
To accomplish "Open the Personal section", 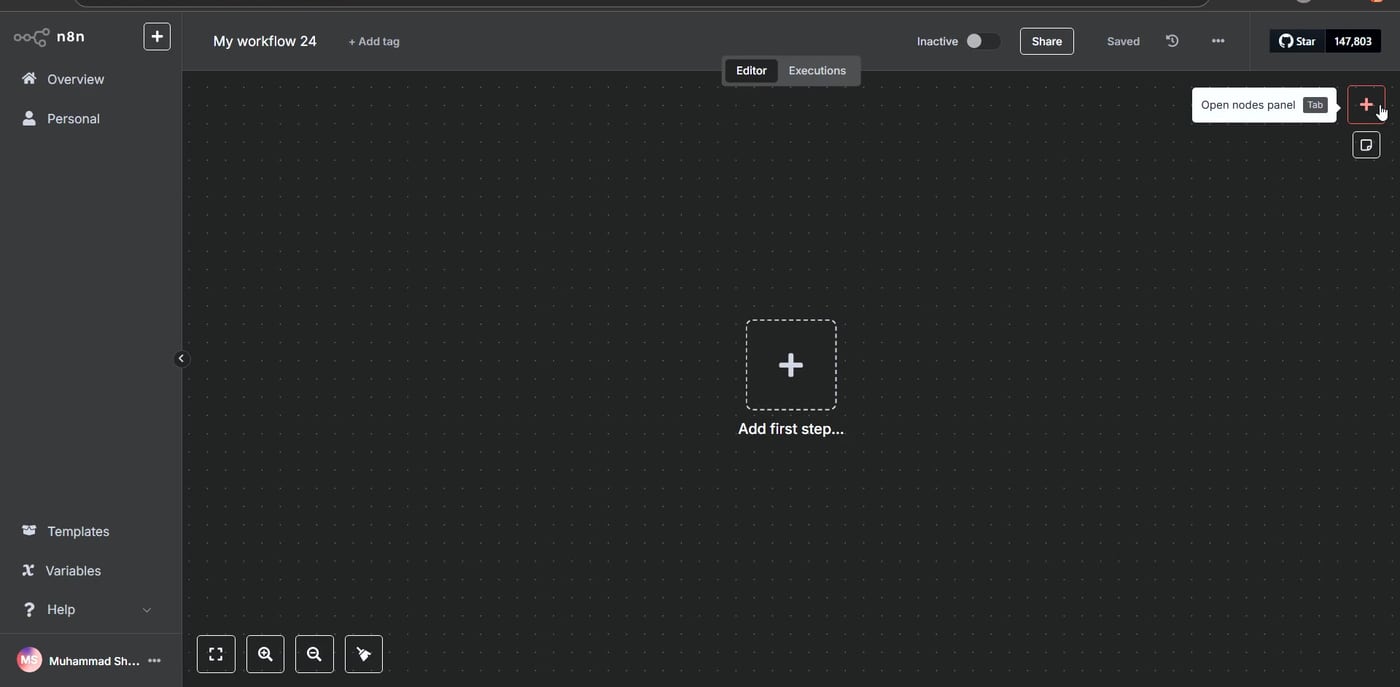I will [73, 118].
